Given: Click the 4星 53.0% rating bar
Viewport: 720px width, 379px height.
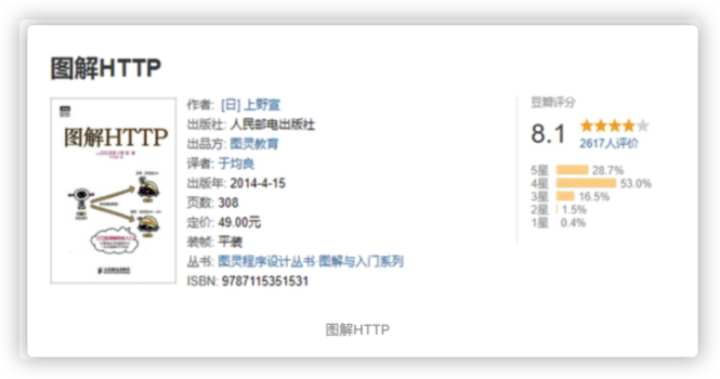Looking at the screenshot, I should [x=586, y=183].
